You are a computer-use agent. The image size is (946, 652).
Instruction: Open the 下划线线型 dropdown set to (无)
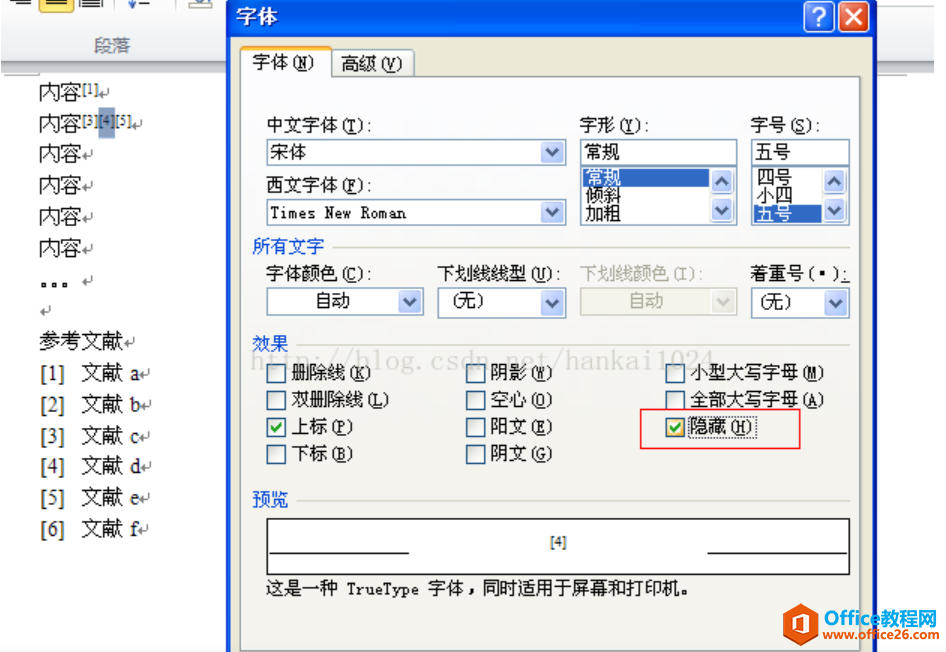click(552, 303)
